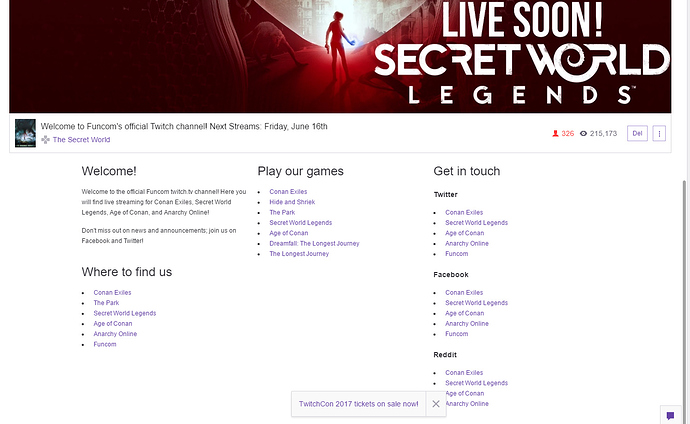Open Age of Conan Twitter link
This screenshot has height=424, width=690.
click(464, 233)
